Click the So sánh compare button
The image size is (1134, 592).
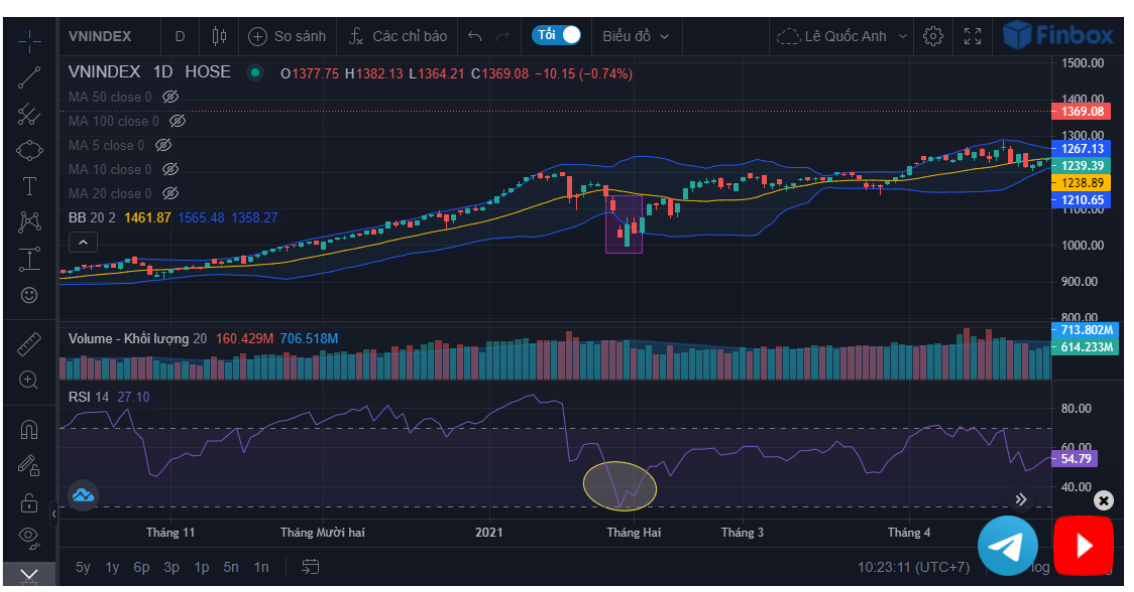(x=288, y=36)
